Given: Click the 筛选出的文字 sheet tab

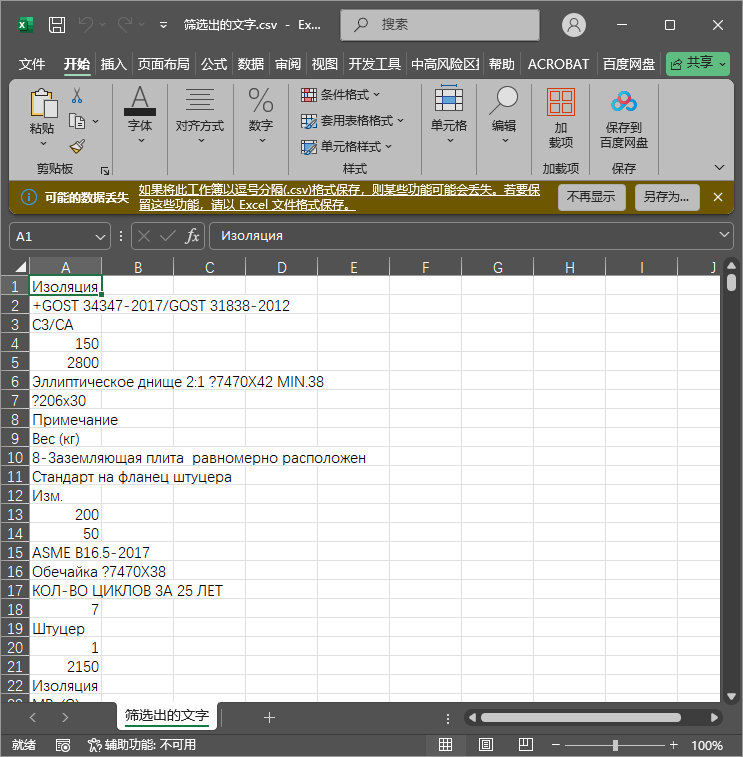Looking at the screenshot, I should (x=167, y=715).
